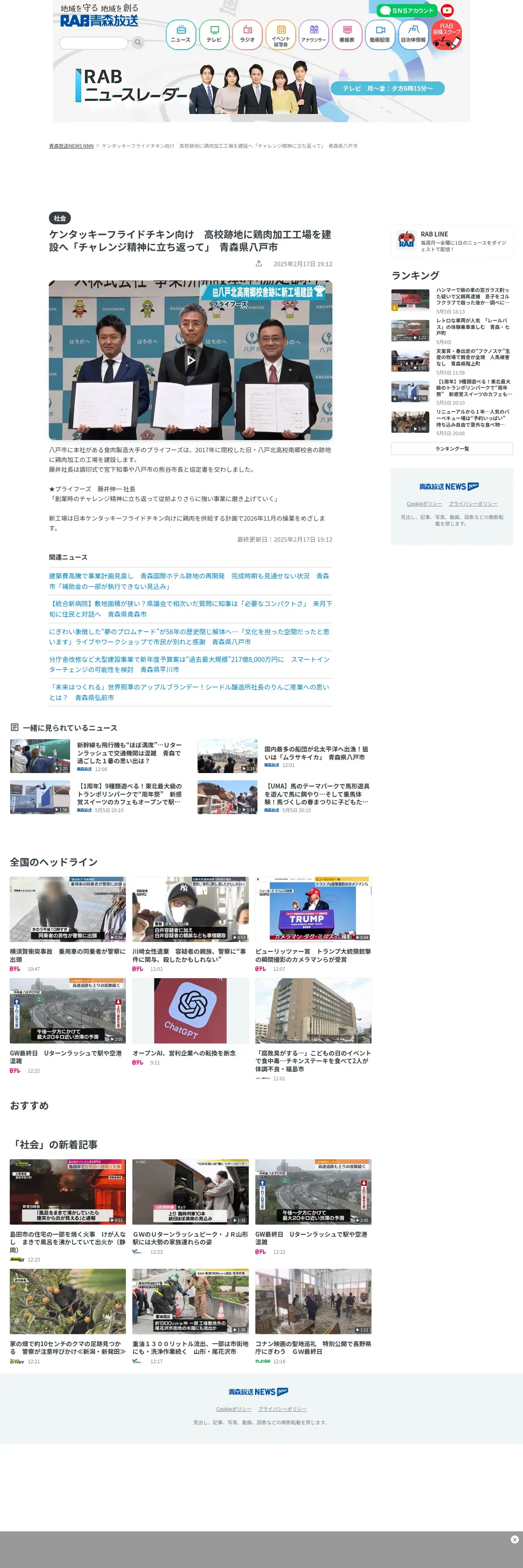Click footer 青森放送NEWS NNN logo

tap(258, 1391)
